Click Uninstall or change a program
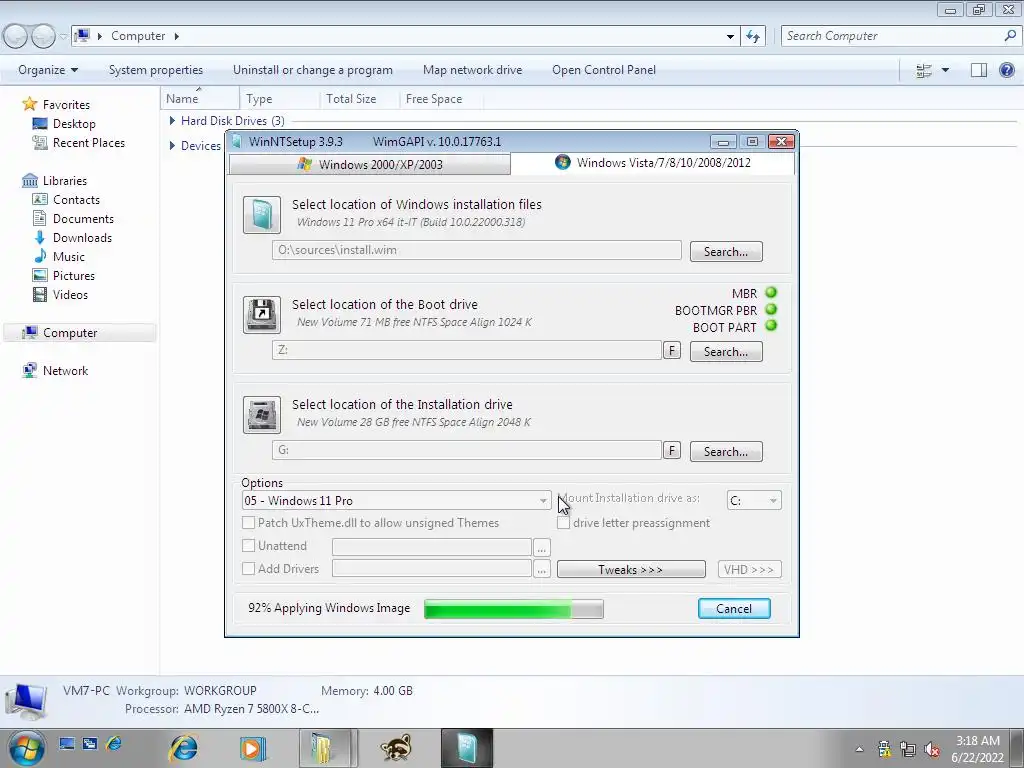 pyautogui.click(x=313, y=70)
